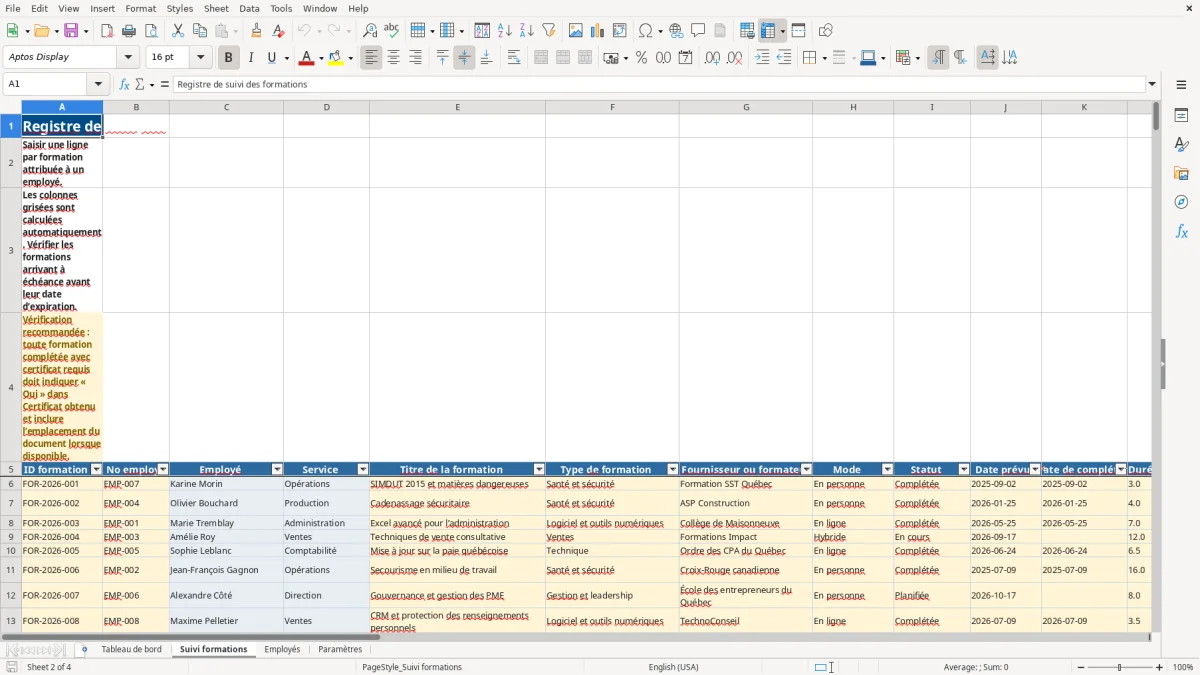This screenshot has width=1200, height=675.
Task: Open the Format menu
Action: [140, 8]
